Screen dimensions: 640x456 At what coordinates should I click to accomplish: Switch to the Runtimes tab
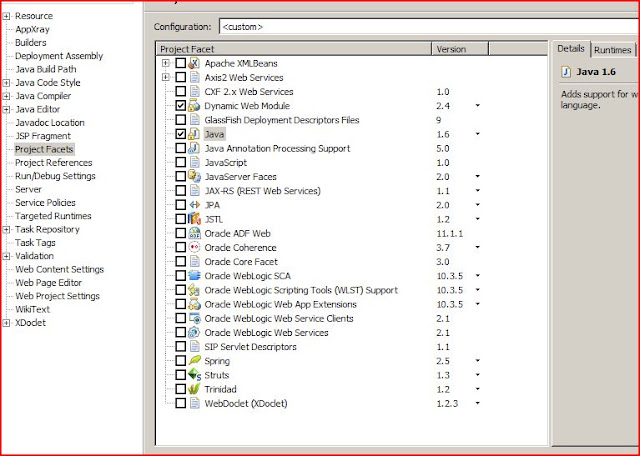point(612,50)
